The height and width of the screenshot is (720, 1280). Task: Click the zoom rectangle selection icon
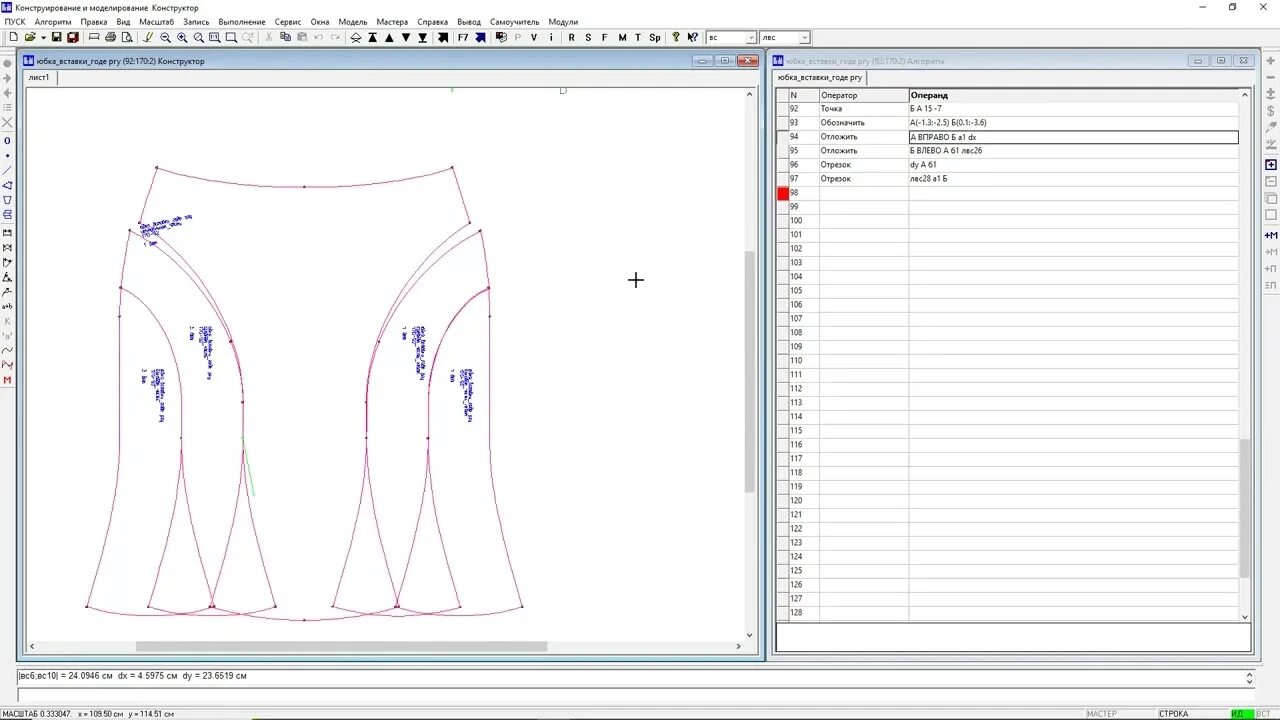click(231, 37)
